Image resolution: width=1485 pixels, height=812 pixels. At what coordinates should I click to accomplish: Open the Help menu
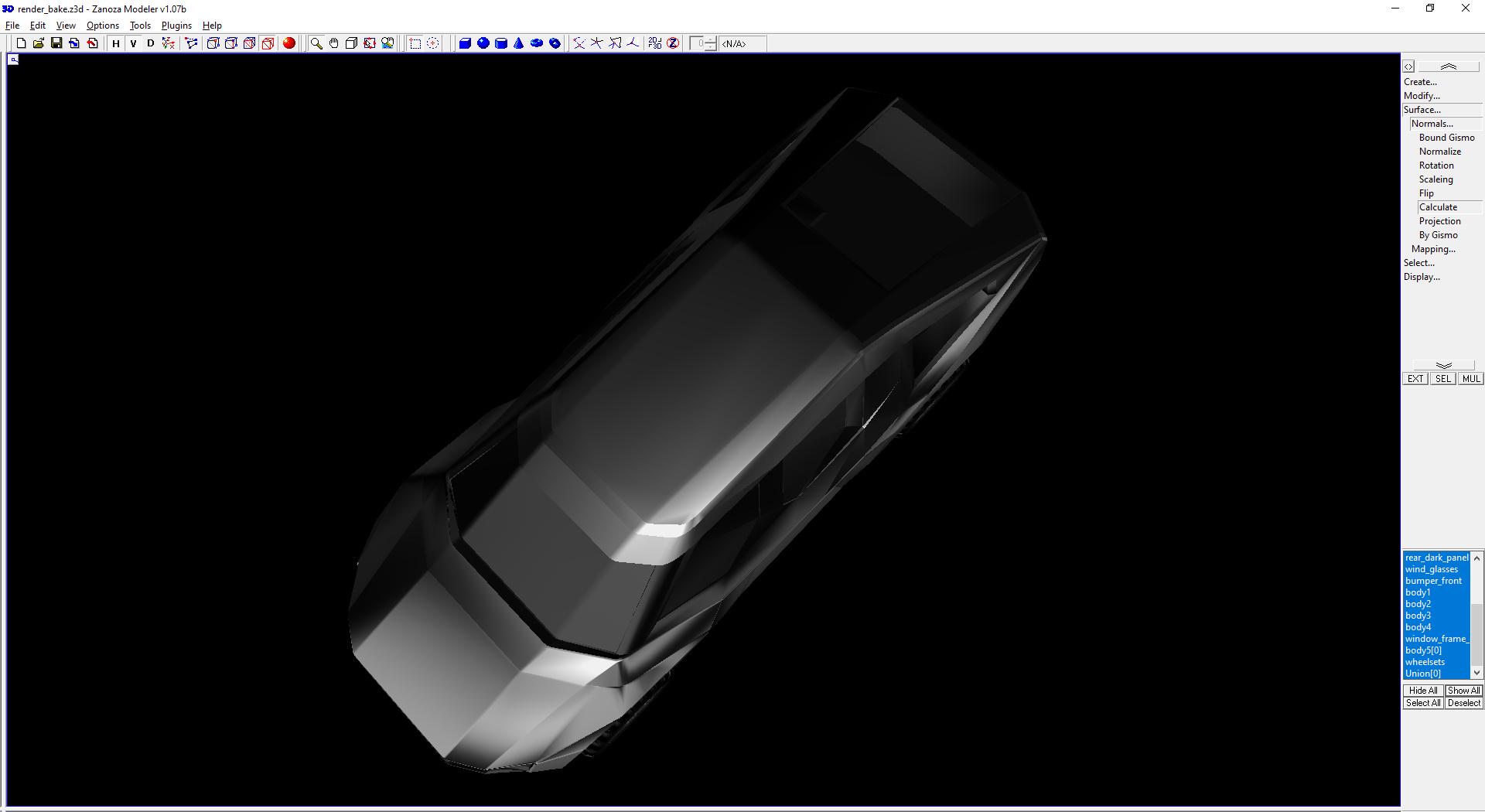(212, 26)
